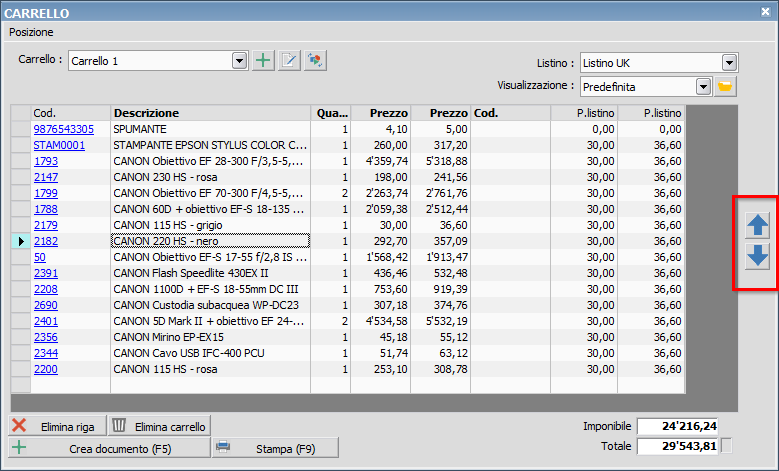Click the price cell 63,12
The image size is (779, 471).
(x=441, y=353)
